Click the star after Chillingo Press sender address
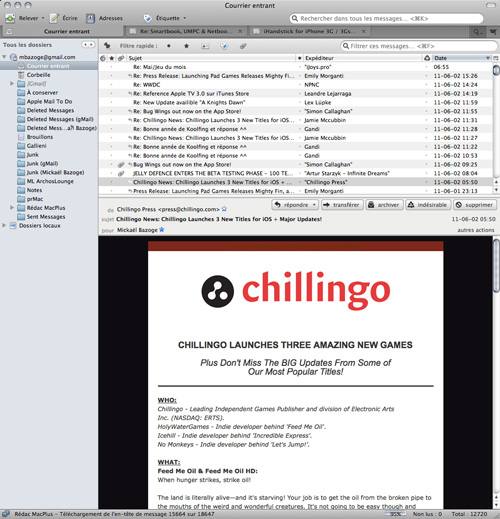This screenshot has width=500, height=519. point(224,209)
